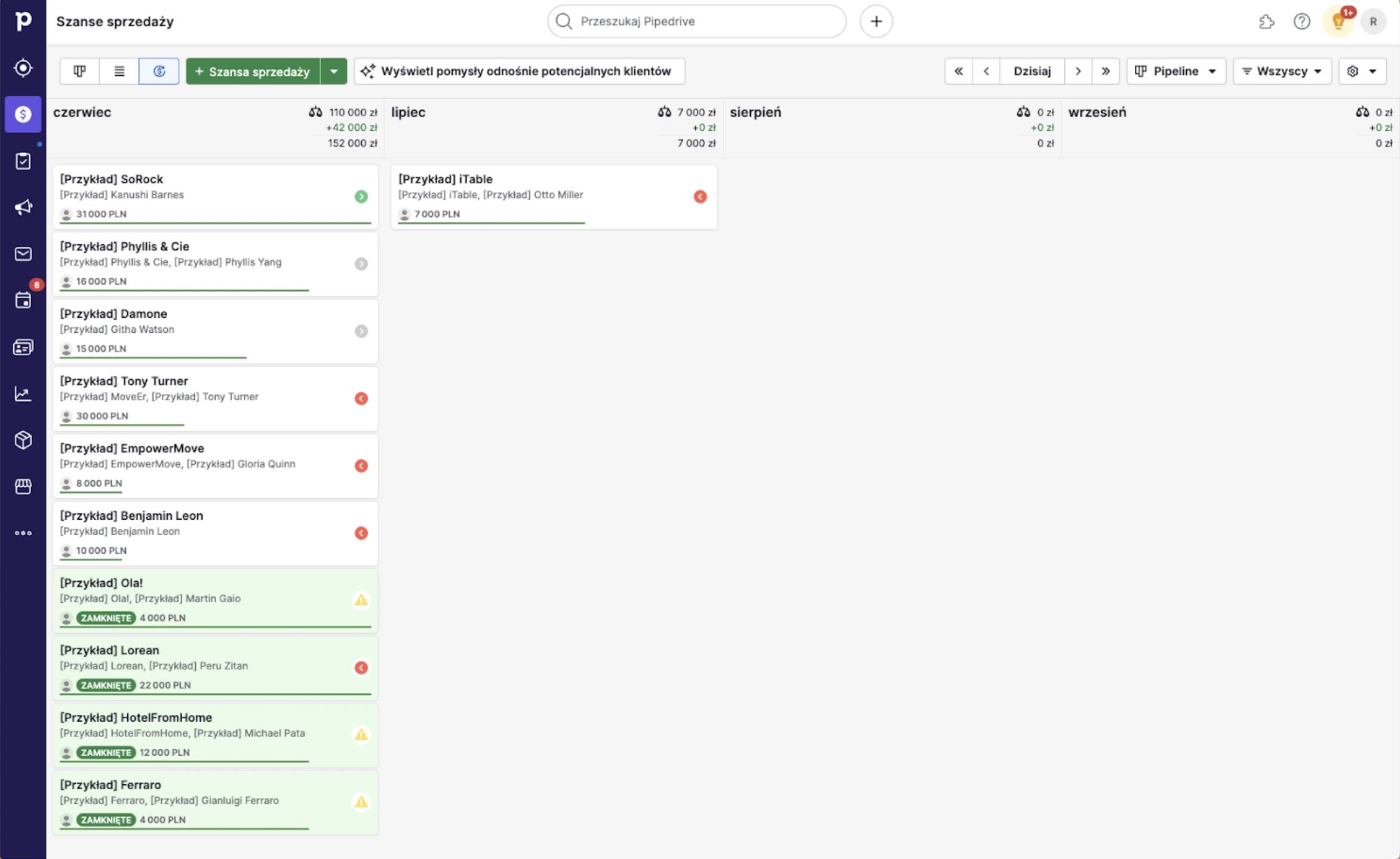
Task: Open Contacts card icon in sidebar
Action: (x=23, y=347)
